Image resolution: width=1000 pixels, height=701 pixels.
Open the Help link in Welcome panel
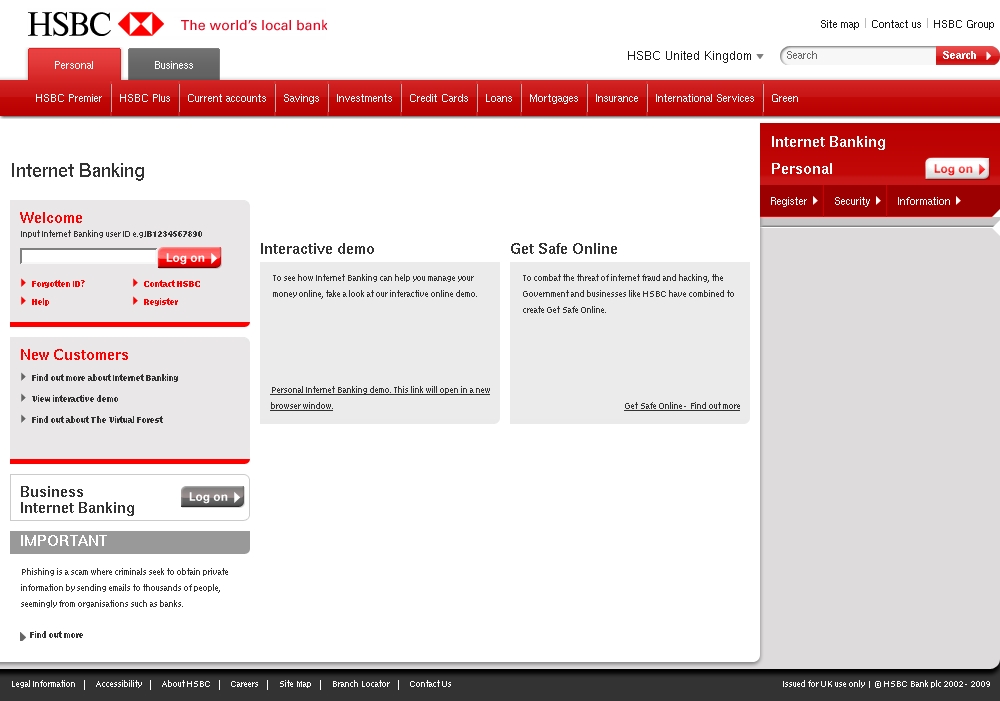(x=40, y=302)
